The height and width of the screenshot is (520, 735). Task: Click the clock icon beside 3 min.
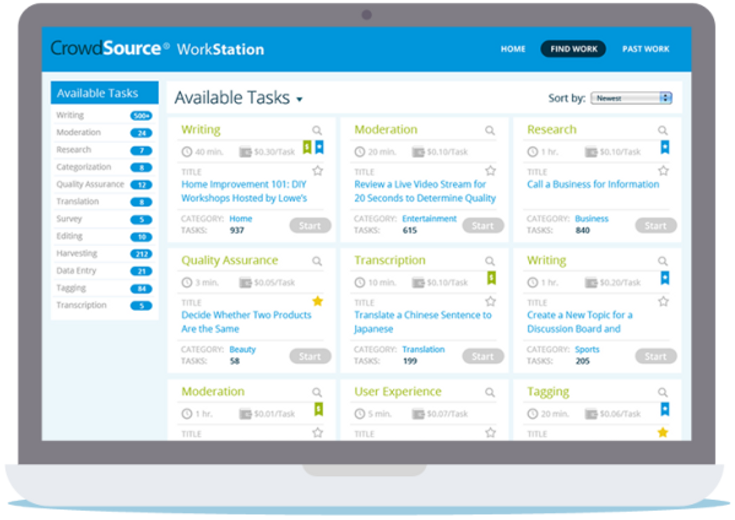tap(187, 283)
